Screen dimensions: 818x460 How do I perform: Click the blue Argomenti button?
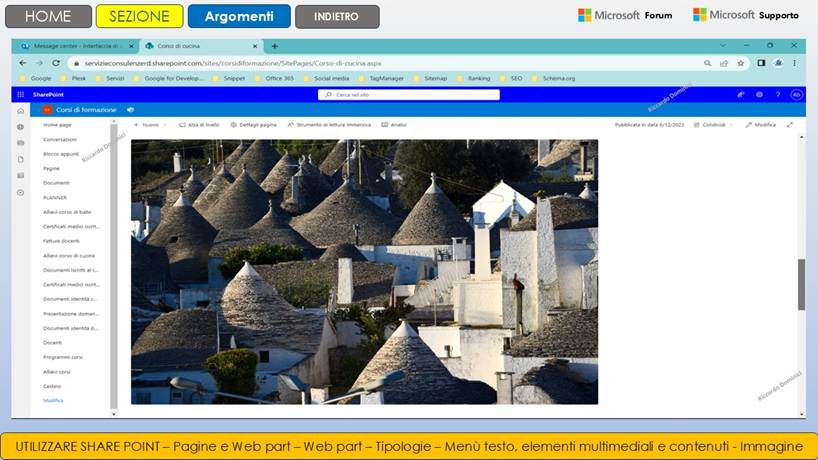tap(239, 16)
